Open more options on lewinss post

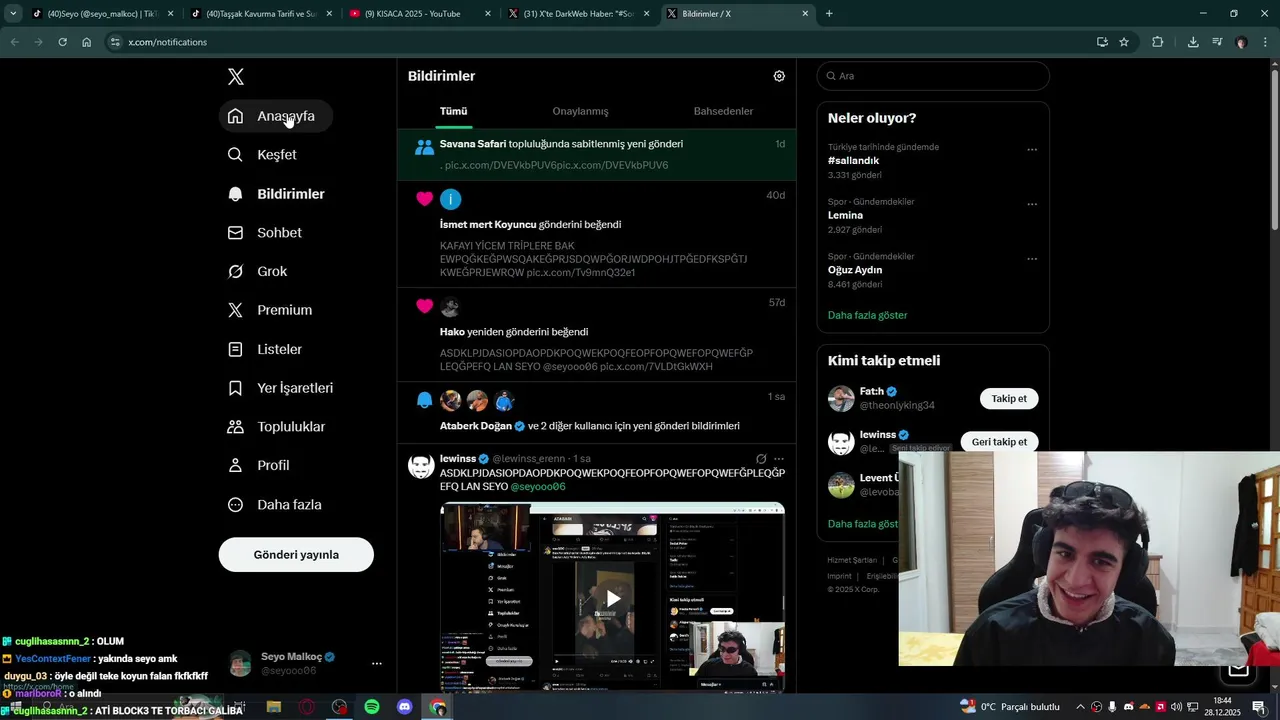tap(779, 459)
